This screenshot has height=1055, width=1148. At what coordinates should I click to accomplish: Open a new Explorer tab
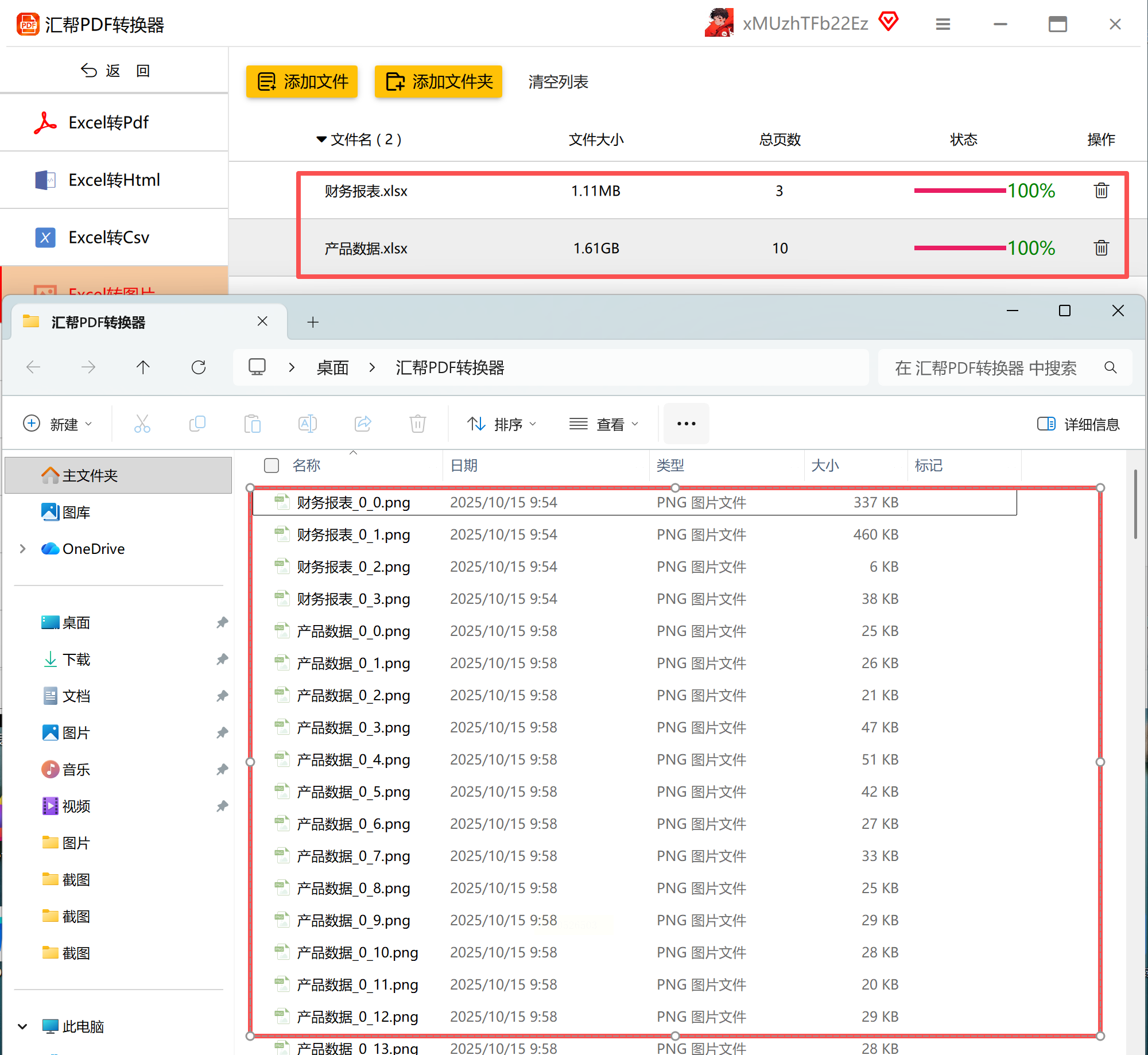[313, 322]
